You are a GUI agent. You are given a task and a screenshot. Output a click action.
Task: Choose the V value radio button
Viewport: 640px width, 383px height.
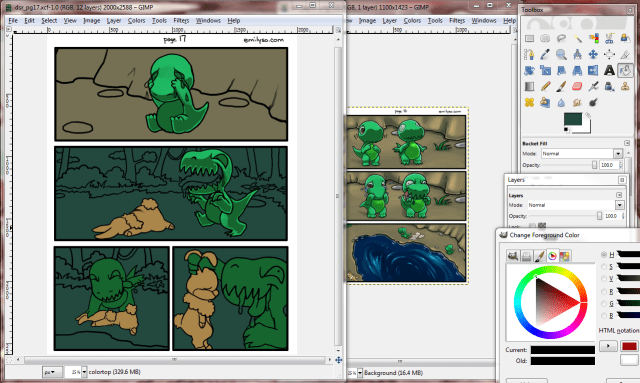(604, 279)
